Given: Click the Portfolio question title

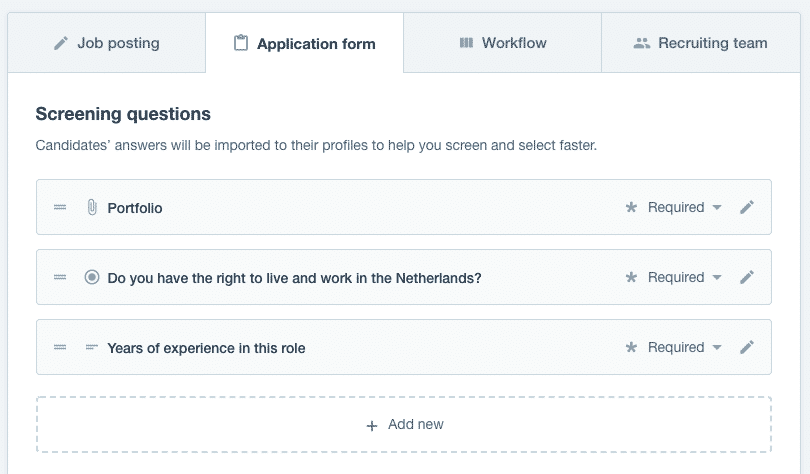Looking at the screenshot, I should [x=135, y=208].
